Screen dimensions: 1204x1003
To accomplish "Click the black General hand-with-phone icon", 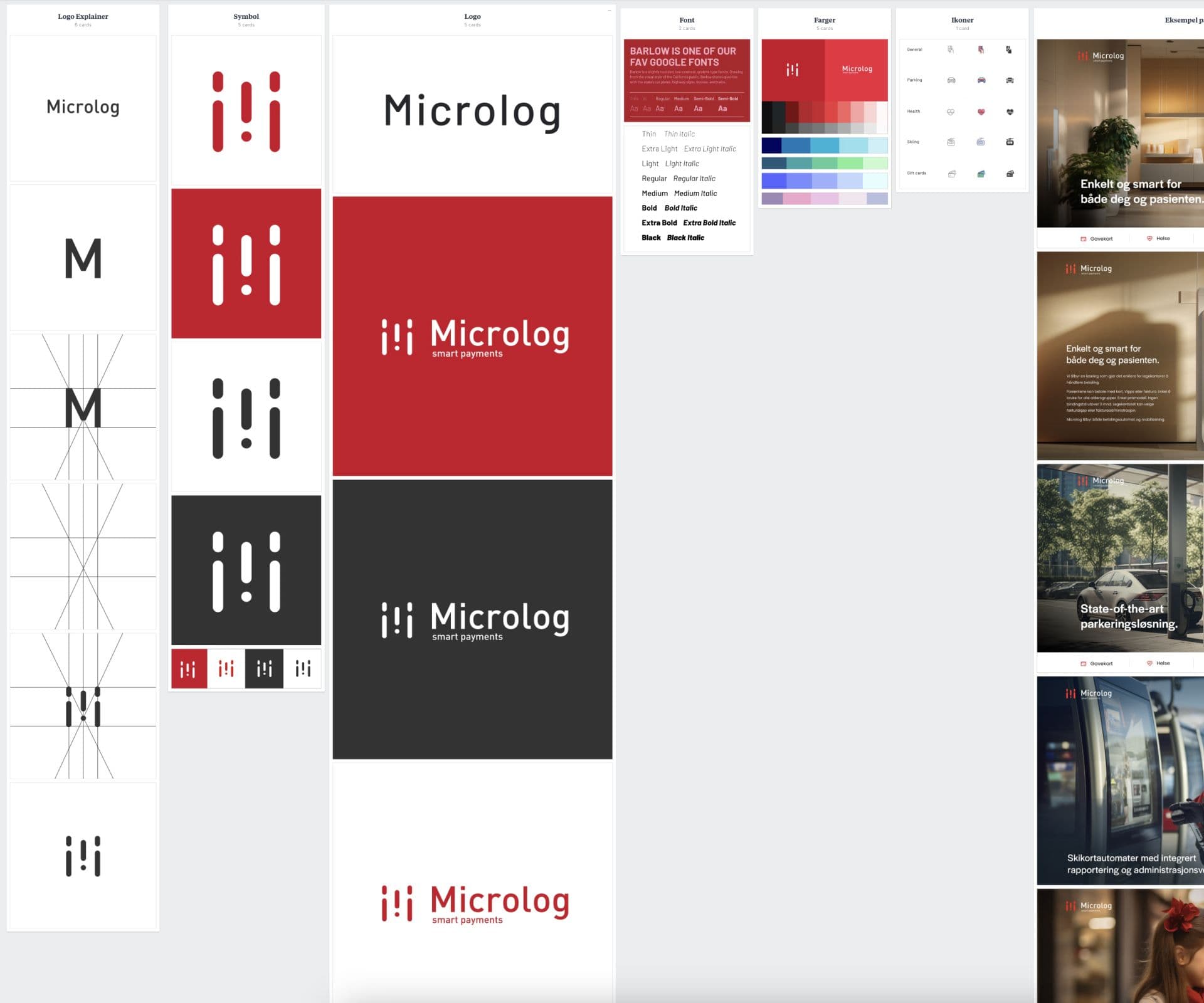I will tap(1009, 50).
